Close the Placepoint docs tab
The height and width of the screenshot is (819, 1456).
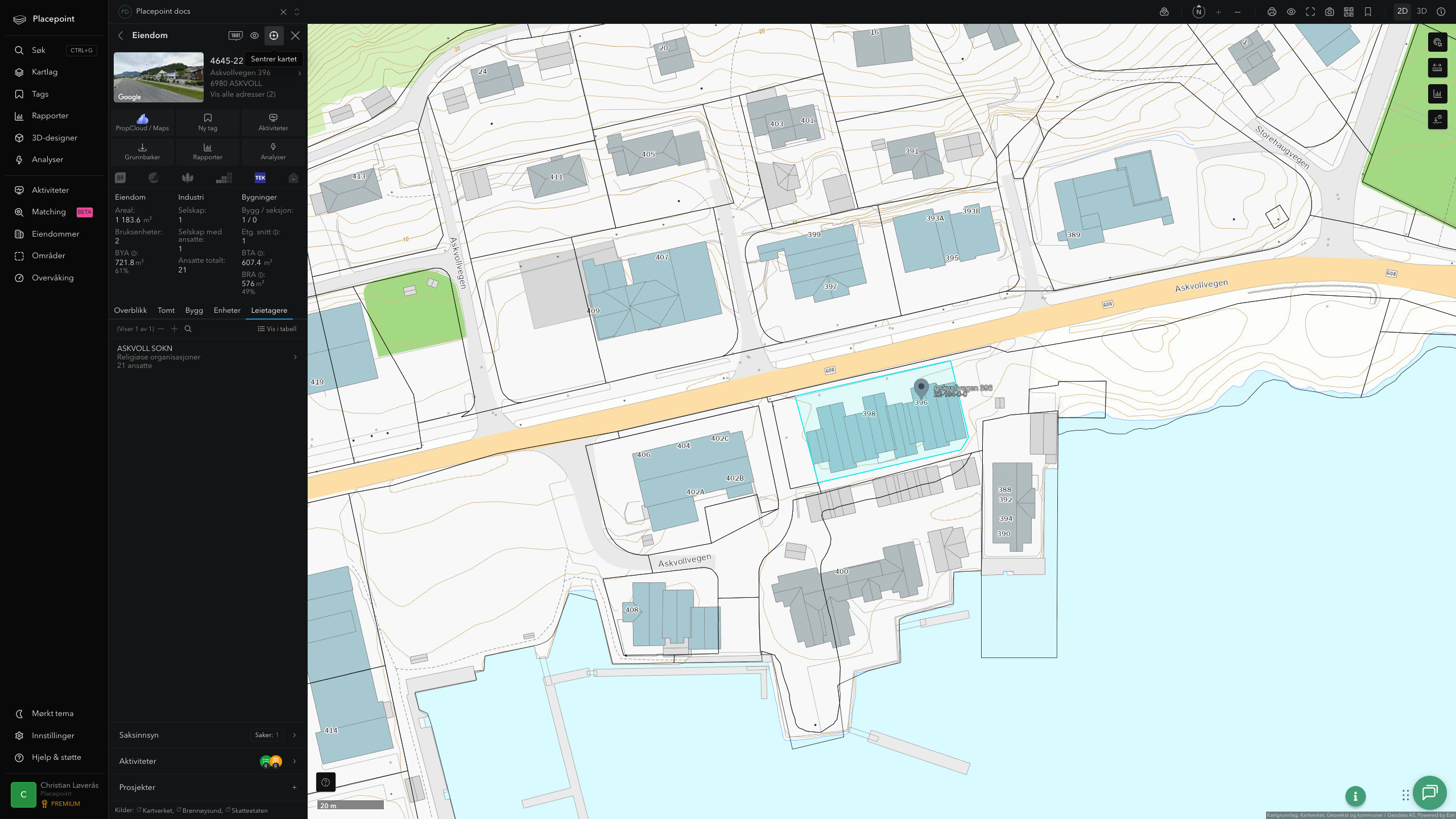click(x=283, y=12)
